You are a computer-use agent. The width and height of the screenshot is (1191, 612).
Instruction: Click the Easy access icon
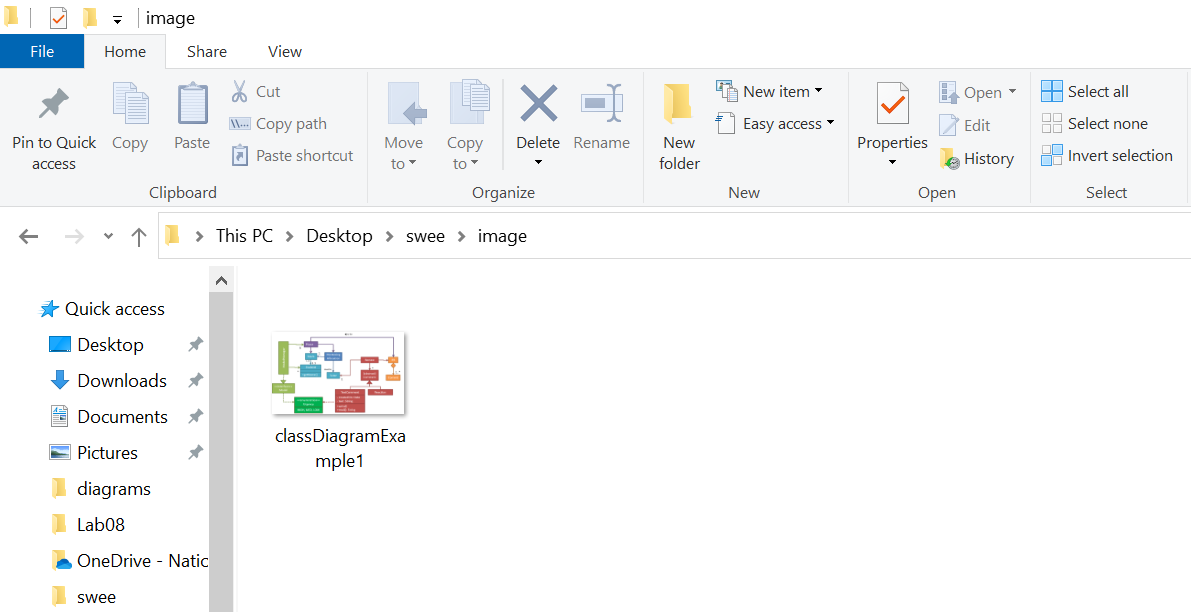point(725,123)
